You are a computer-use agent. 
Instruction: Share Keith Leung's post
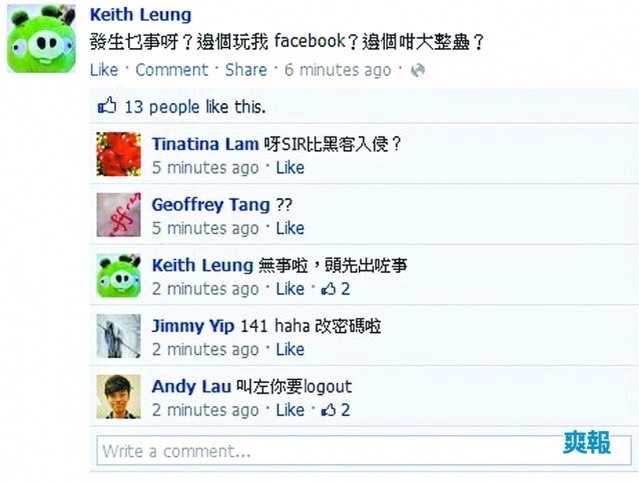[x=246, y=70]
